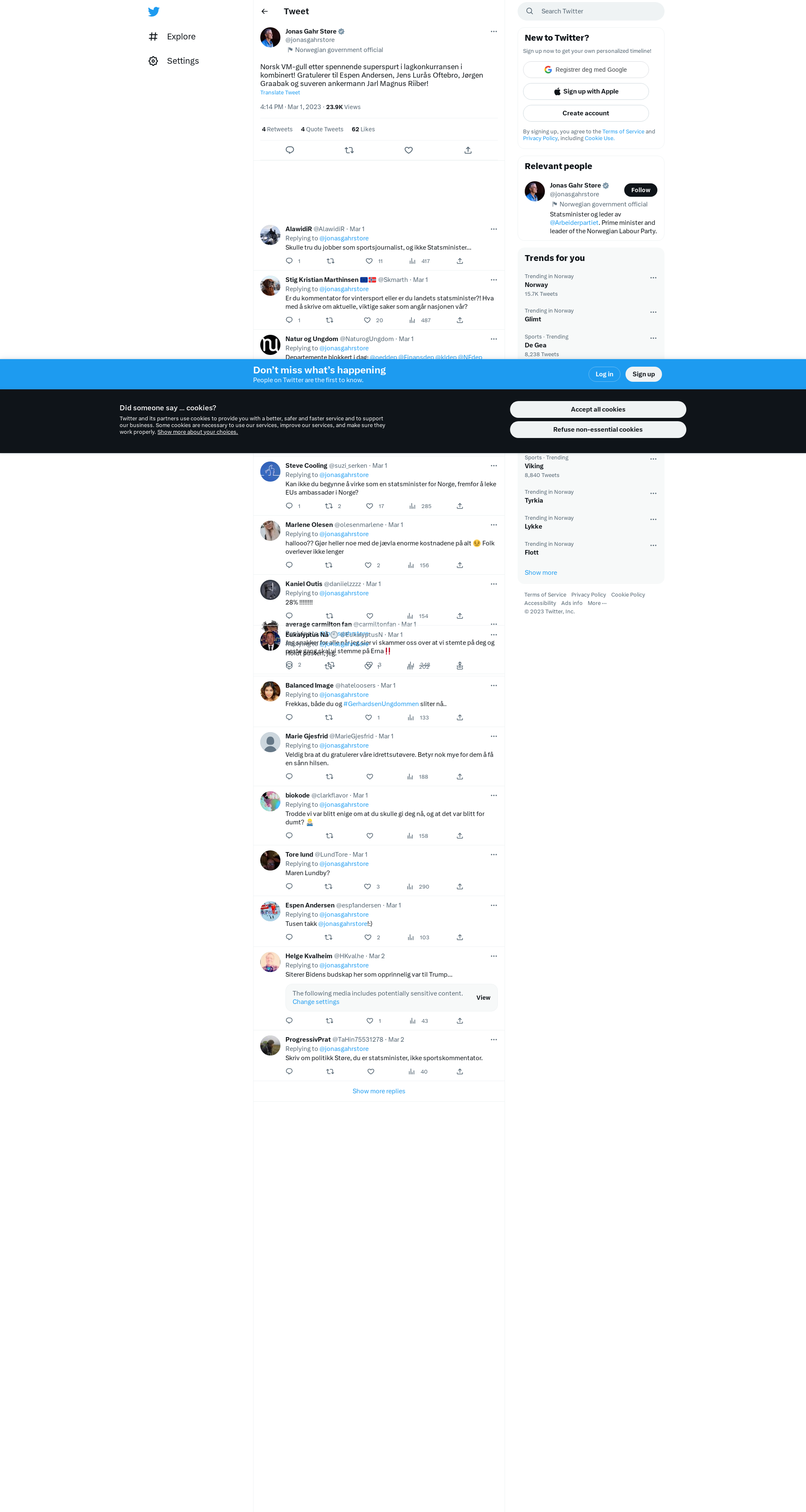The height and width of the screenshot is (1512, 806).
Task: Refuse non-essential cookies
Action: click(x=597, y=430)
